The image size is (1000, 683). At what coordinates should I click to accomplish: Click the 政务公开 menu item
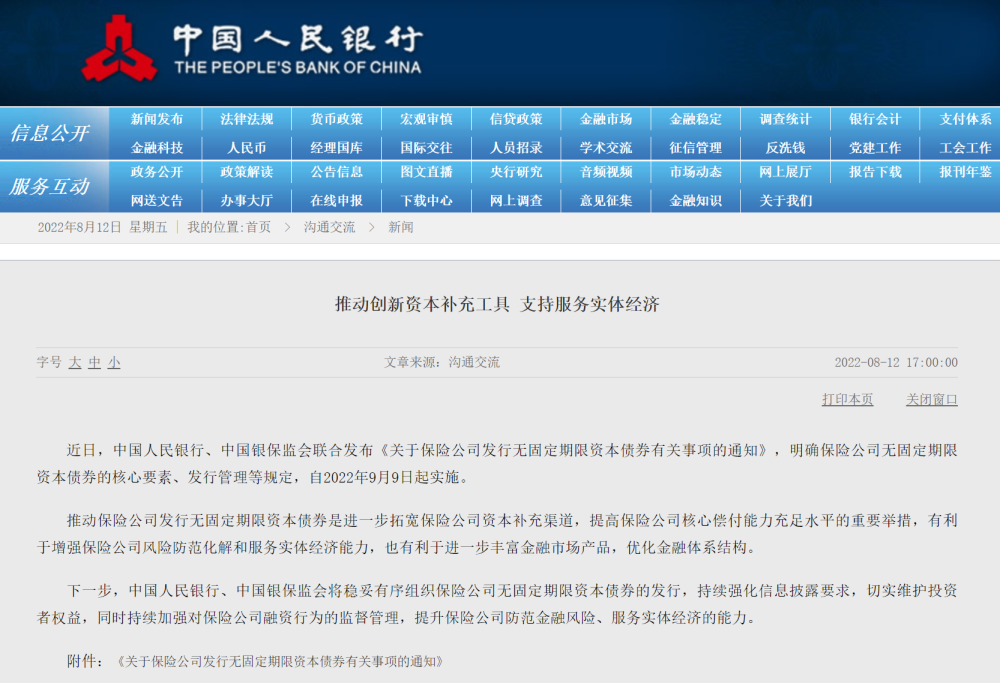click(157, 172)
